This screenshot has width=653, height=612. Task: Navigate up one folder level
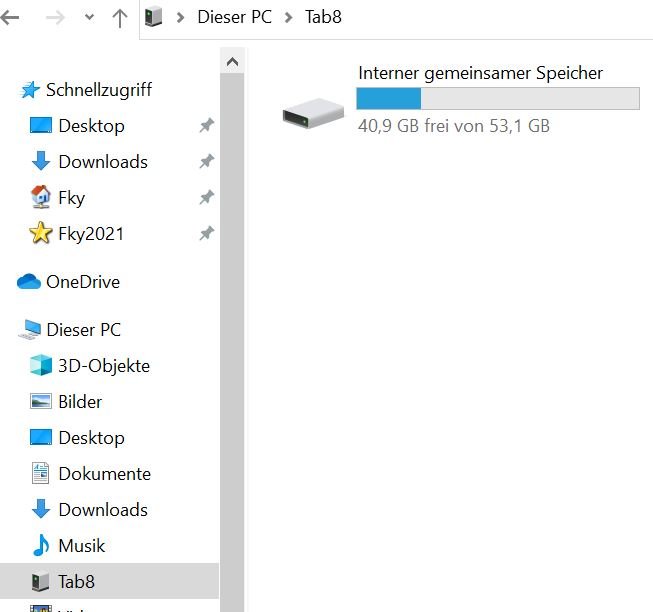[x=120, y=18]
